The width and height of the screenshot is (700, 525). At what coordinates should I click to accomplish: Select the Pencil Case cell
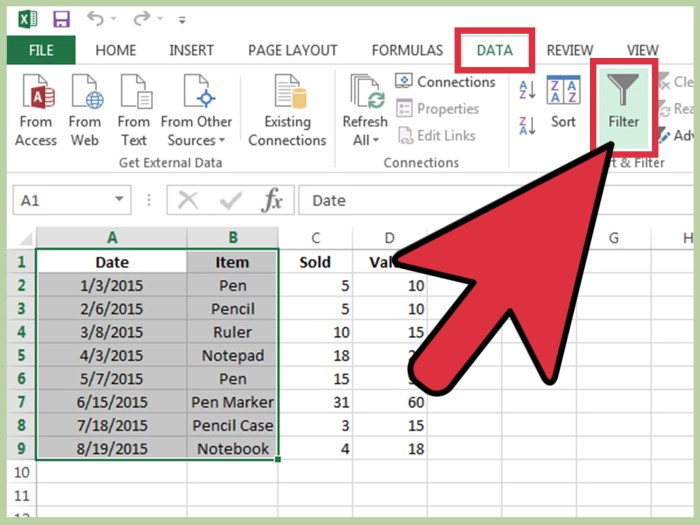233,425
